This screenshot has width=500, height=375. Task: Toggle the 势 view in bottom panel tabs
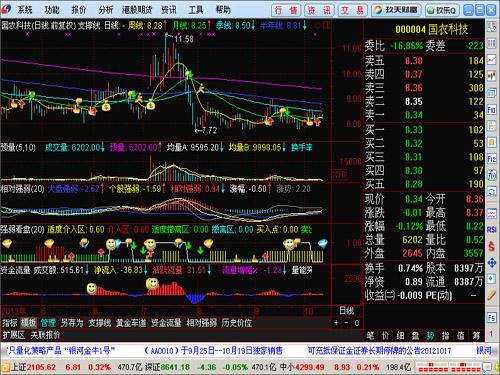431,335
